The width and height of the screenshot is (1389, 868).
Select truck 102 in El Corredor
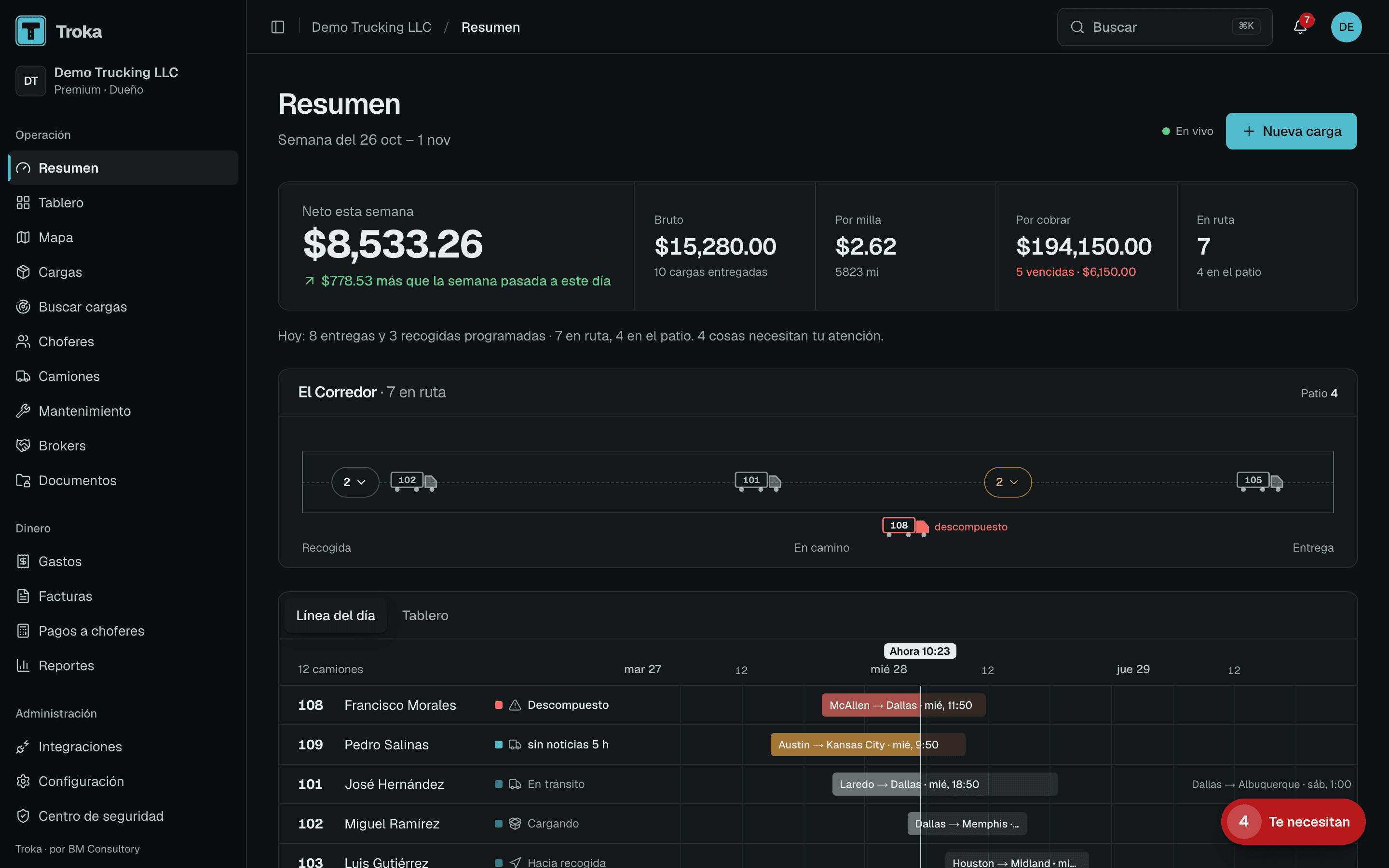click(x=413, y=482)
